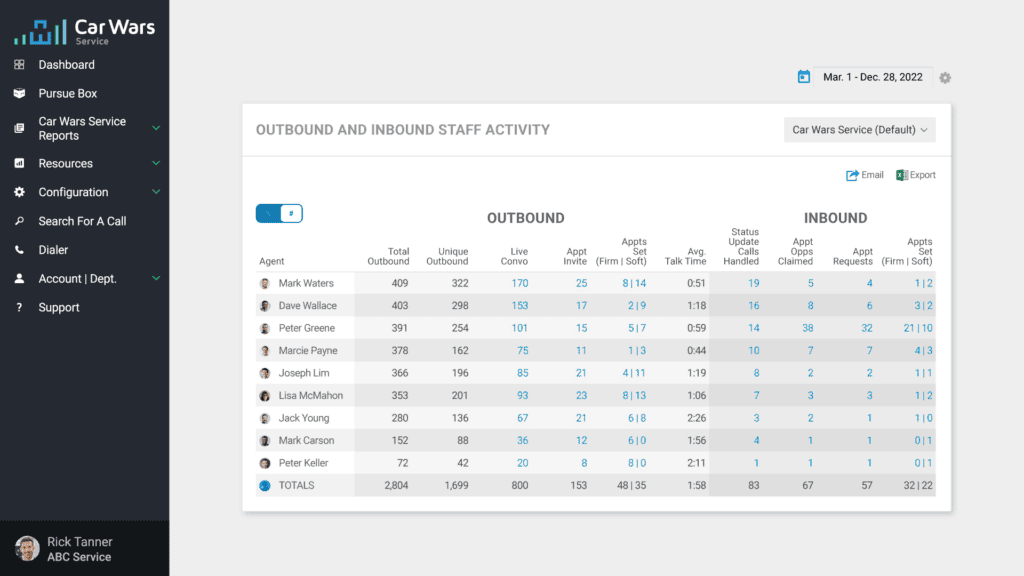Click the date range Mar. 1 - Dec. 28, 2022
This screenshot has width=1024, height=576.
coord(872,77)
